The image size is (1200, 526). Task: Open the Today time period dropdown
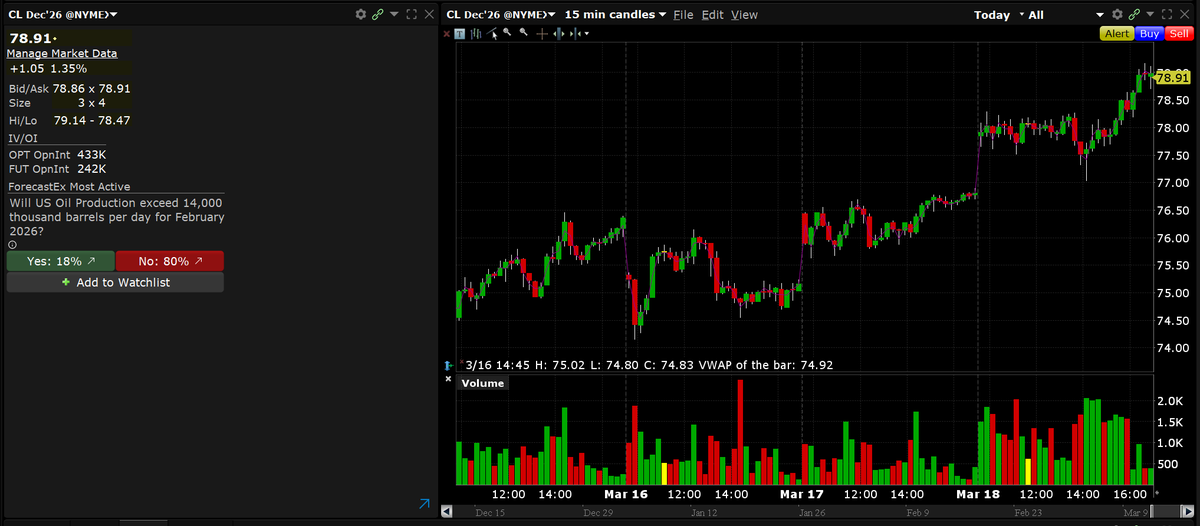coord(999,15)
